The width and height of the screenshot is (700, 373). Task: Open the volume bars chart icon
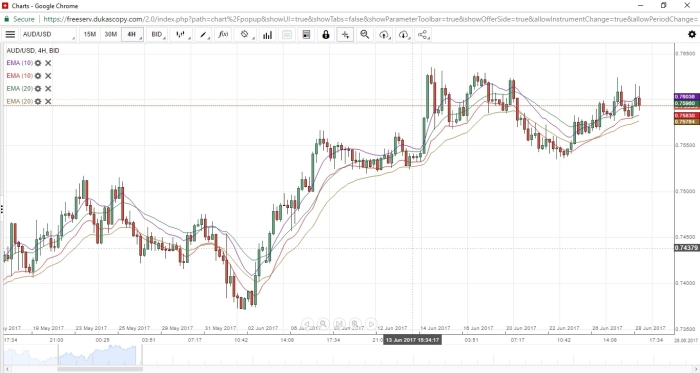coord(267,34)
